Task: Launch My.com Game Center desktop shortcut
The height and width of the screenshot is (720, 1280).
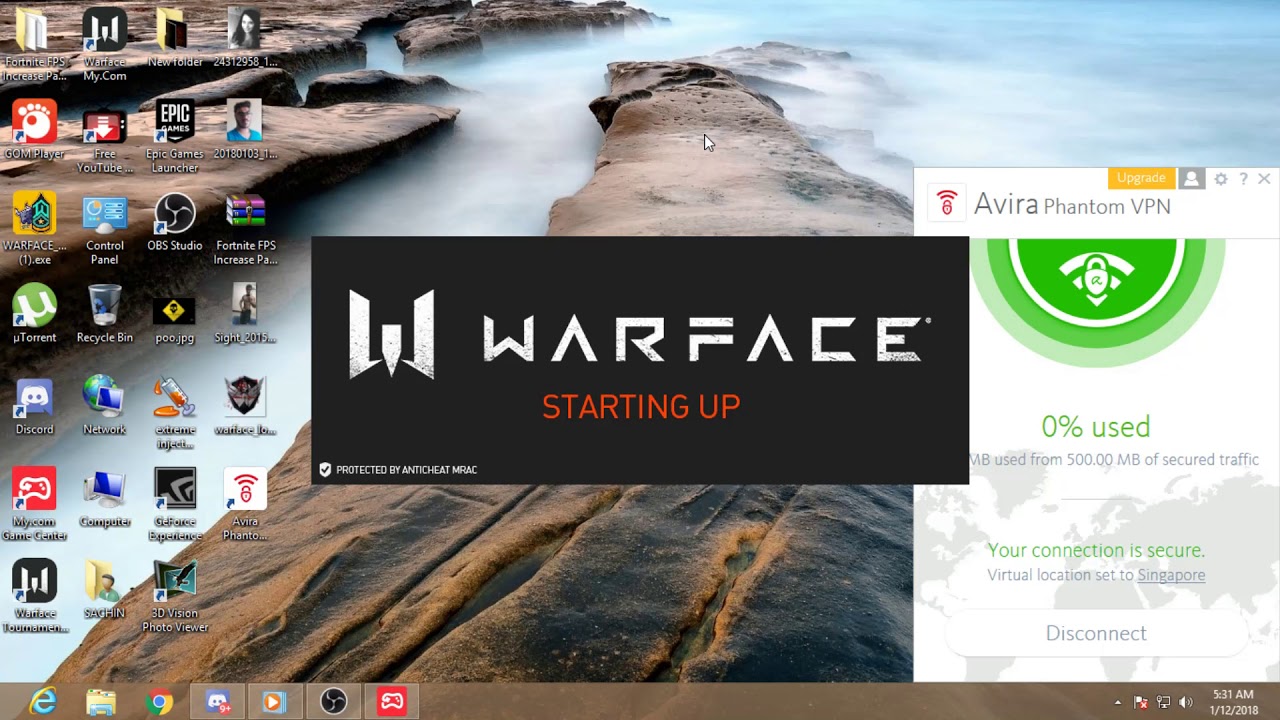Action: pyautogui.click(x=34, y=505)
